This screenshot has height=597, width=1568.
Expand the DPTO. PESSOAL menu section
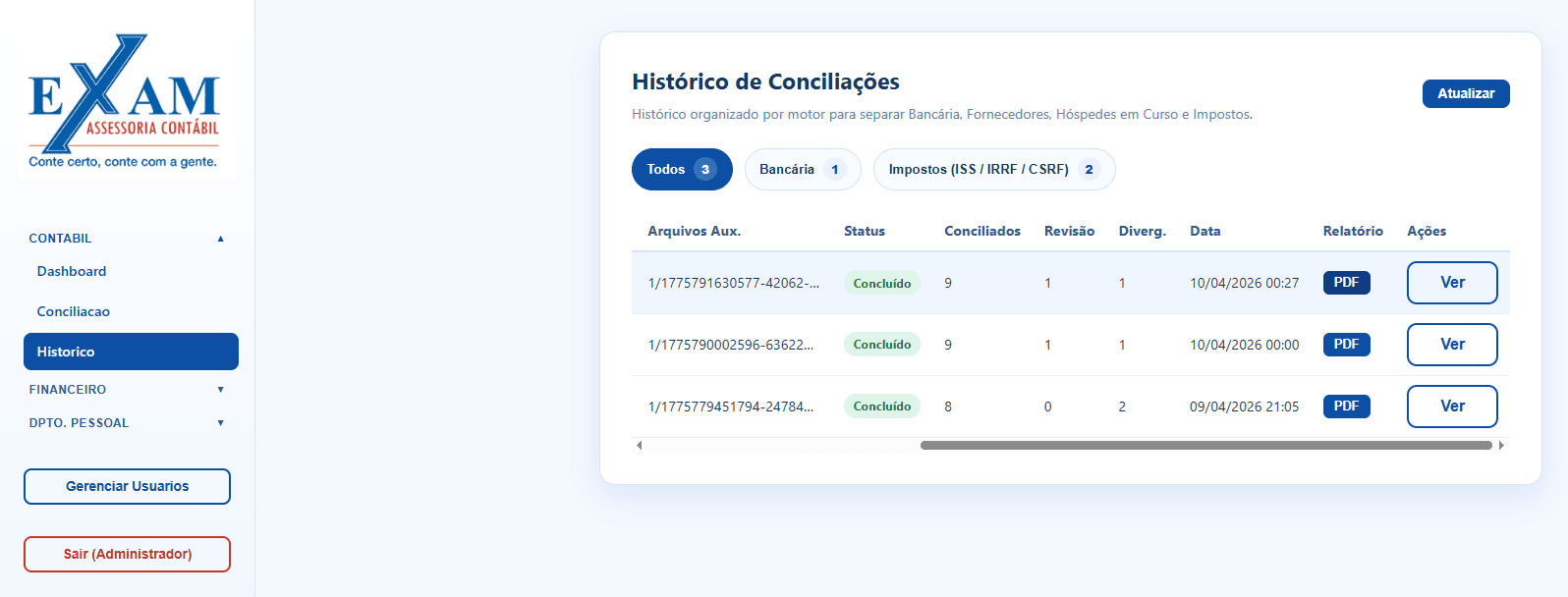127,423
